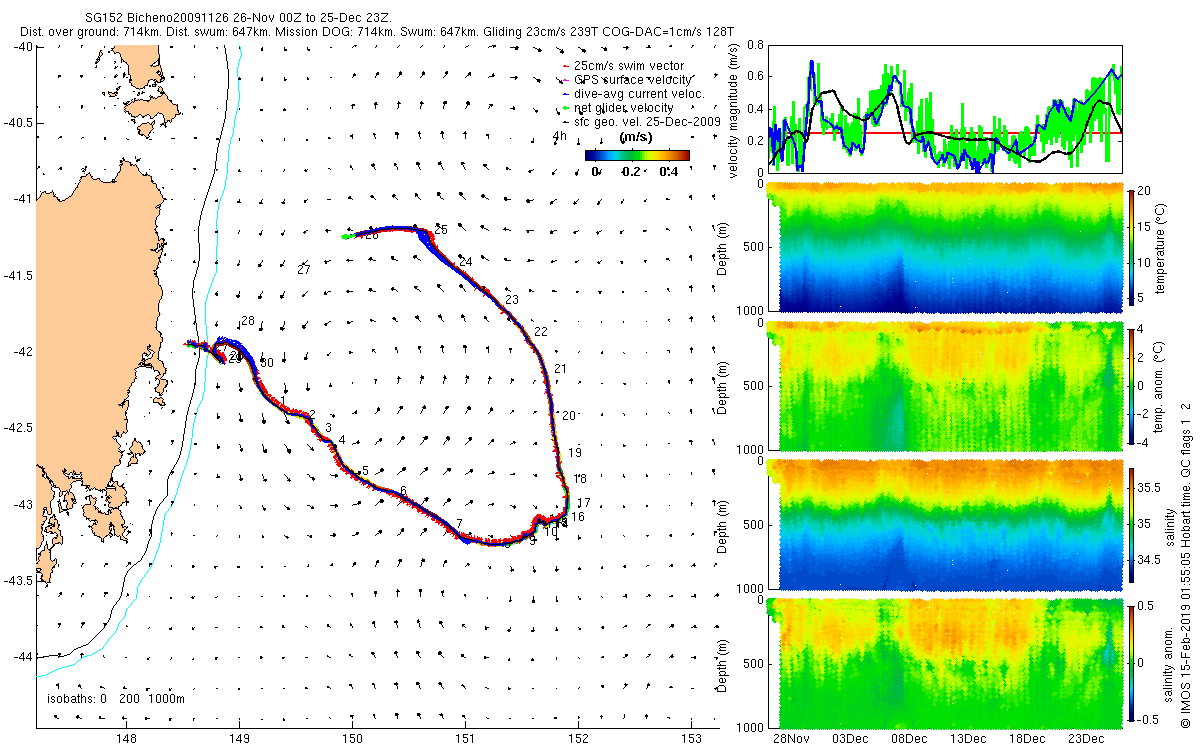The height and width of the screenshot is (750, 1200).
Task: Click longitude tick '148' on map axis
Action: 126,740
